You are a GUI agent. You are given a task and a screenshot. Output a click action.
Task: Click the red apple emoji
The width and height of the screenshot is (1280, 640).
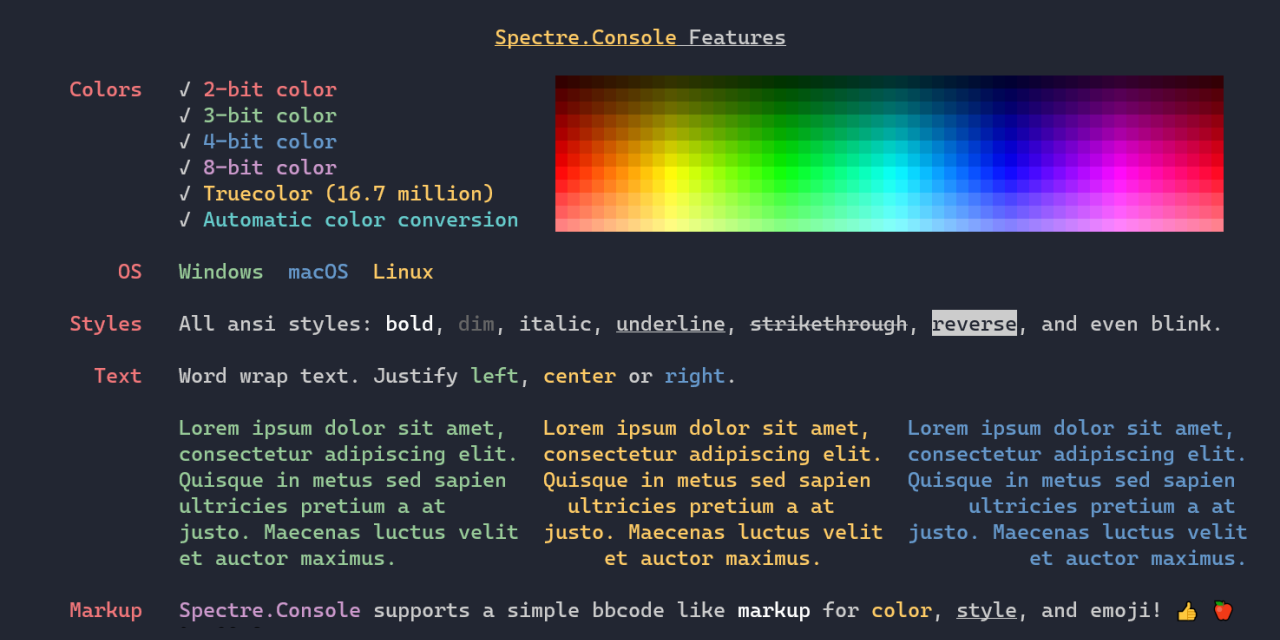coord(1222,610)
